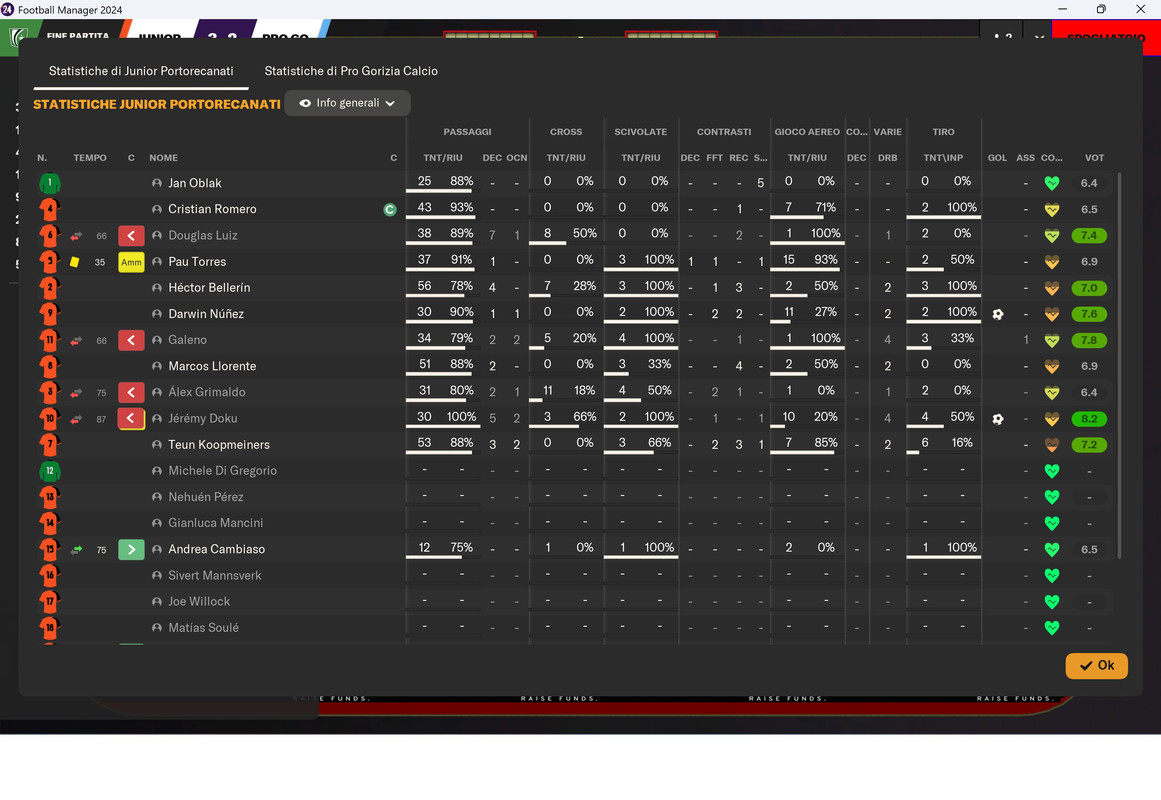Open Cristian Romero player name link
The width and height of the screenshot is (1161, 800).
tap(213, 210)
